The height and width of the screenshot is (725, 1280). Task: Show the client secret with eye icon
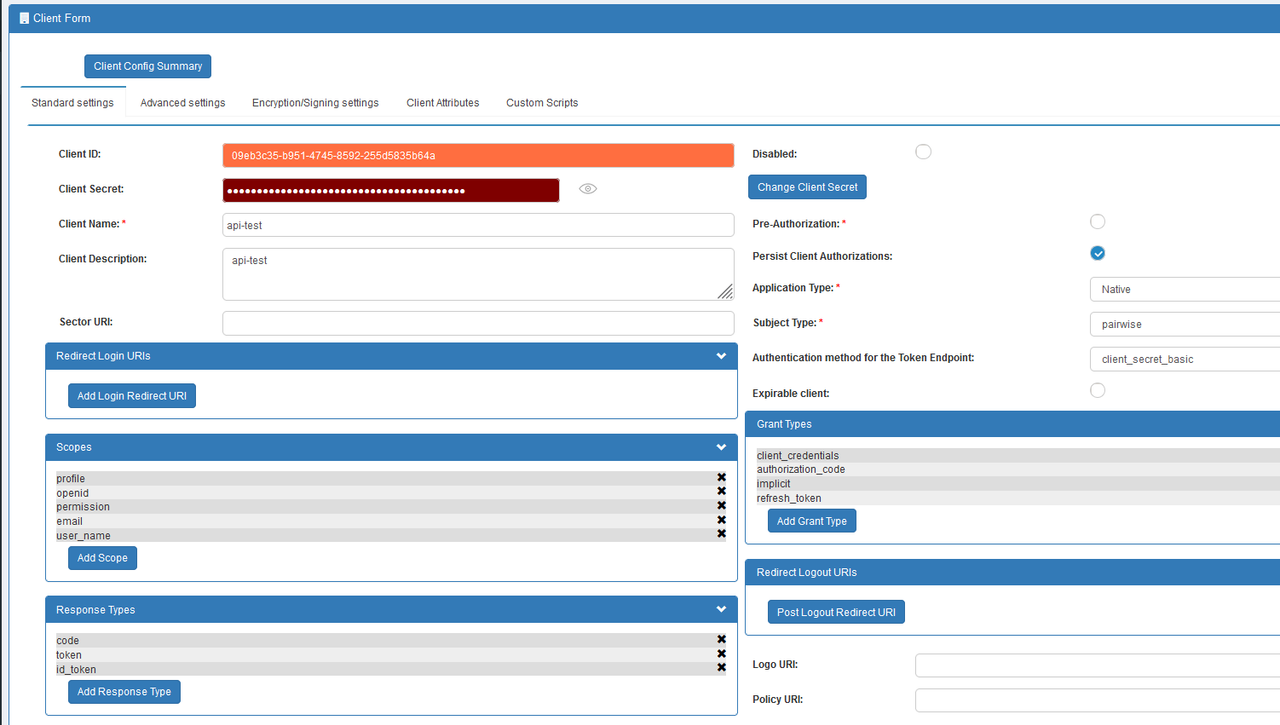(x=588, y=188)
